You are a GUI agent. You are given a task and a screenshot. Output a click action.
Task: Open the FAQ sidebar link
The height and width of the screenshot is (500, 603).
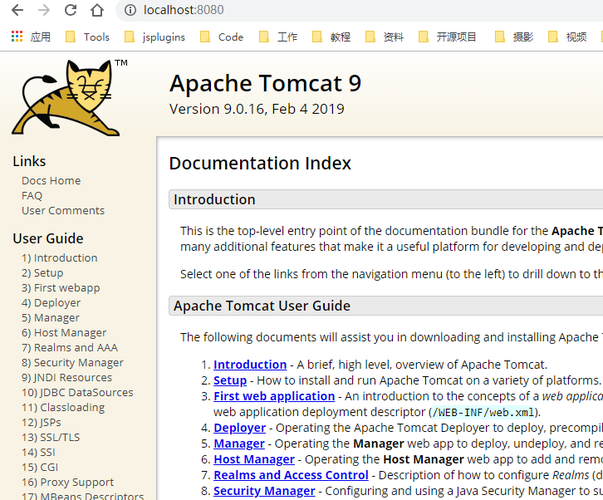32,195
